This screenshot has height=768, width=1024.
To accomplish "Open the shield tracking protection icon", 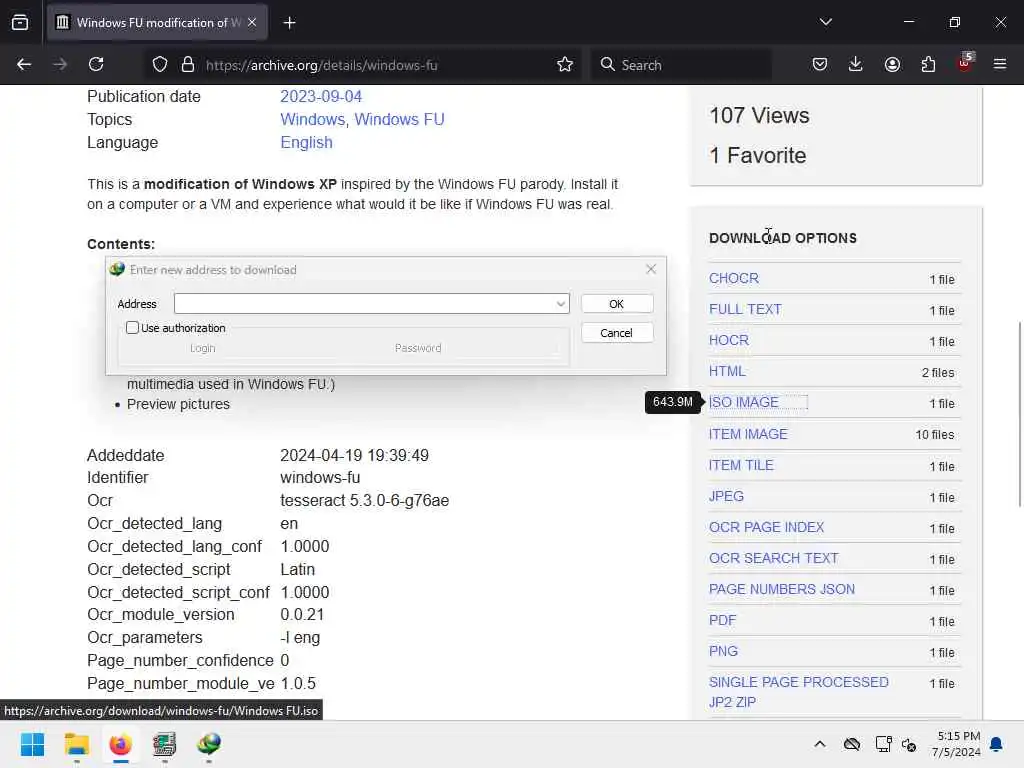I will pyautogui.click(x=160, y=64).
